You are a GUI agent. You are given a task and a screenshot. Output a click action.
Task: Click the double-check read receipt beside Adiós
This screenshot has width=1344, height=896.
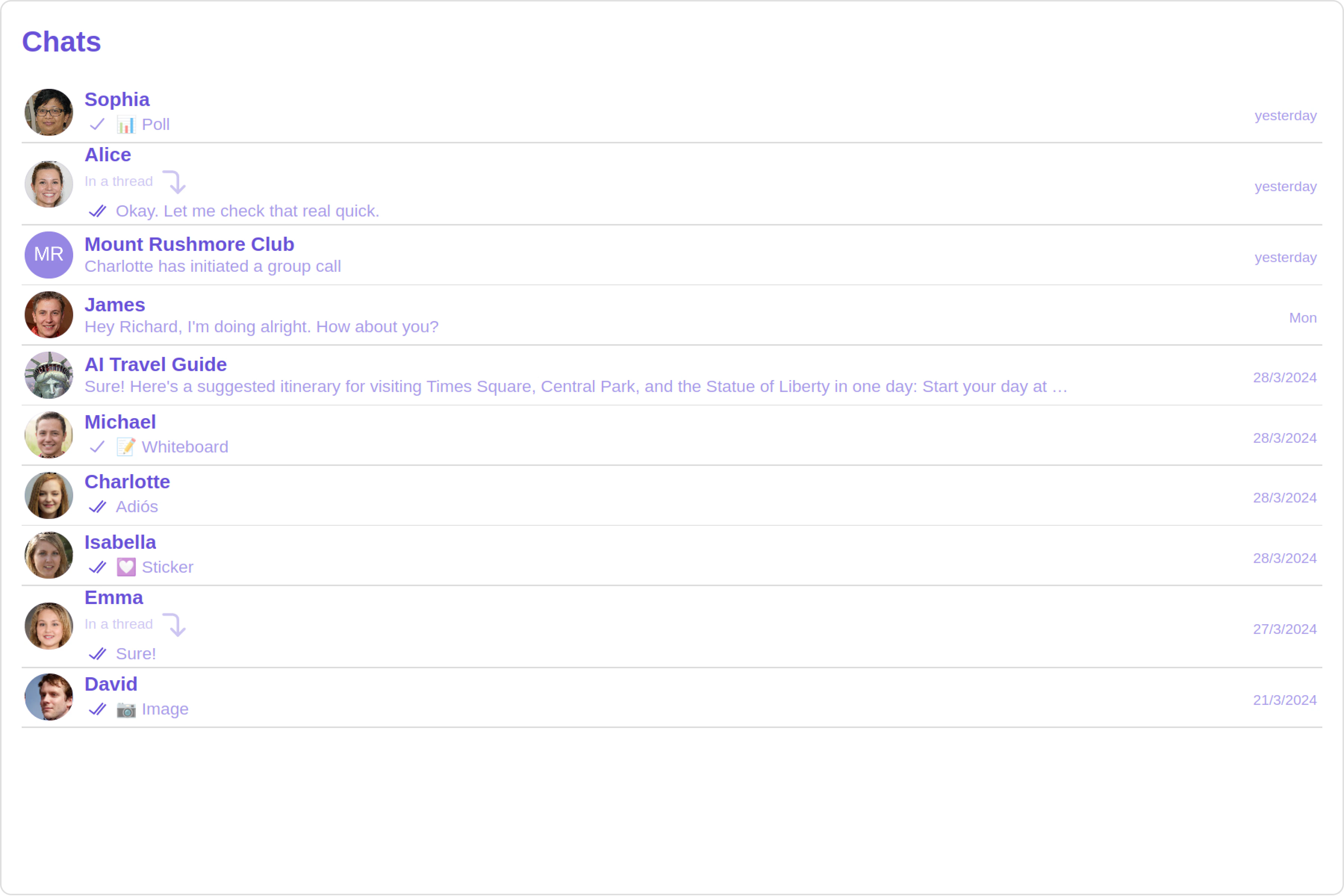coord(98,507)
